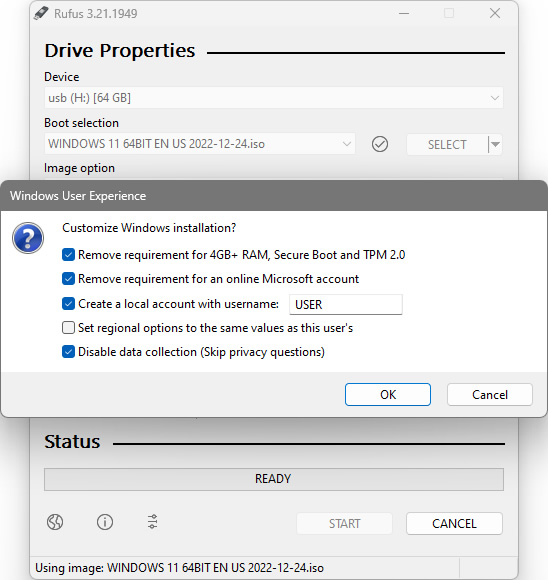Click the ISO checksum checkmark icon
Screen dimensions: 548x580
380,144
